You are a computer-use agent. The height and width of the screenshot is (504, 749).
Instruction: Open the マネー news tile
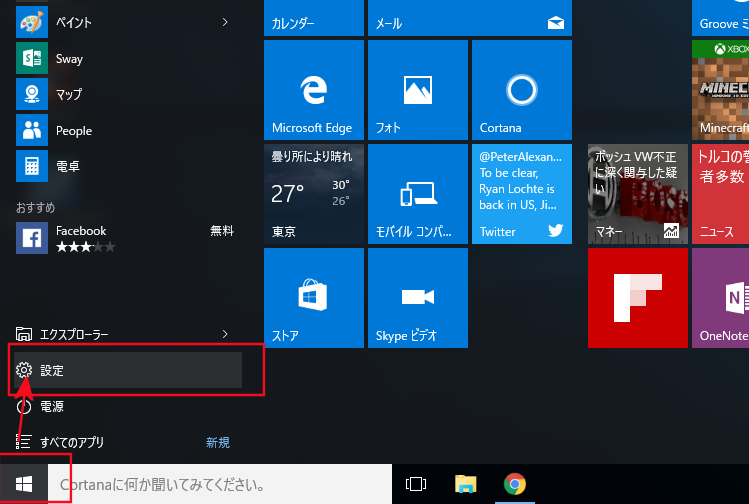(x=638, y=194)
